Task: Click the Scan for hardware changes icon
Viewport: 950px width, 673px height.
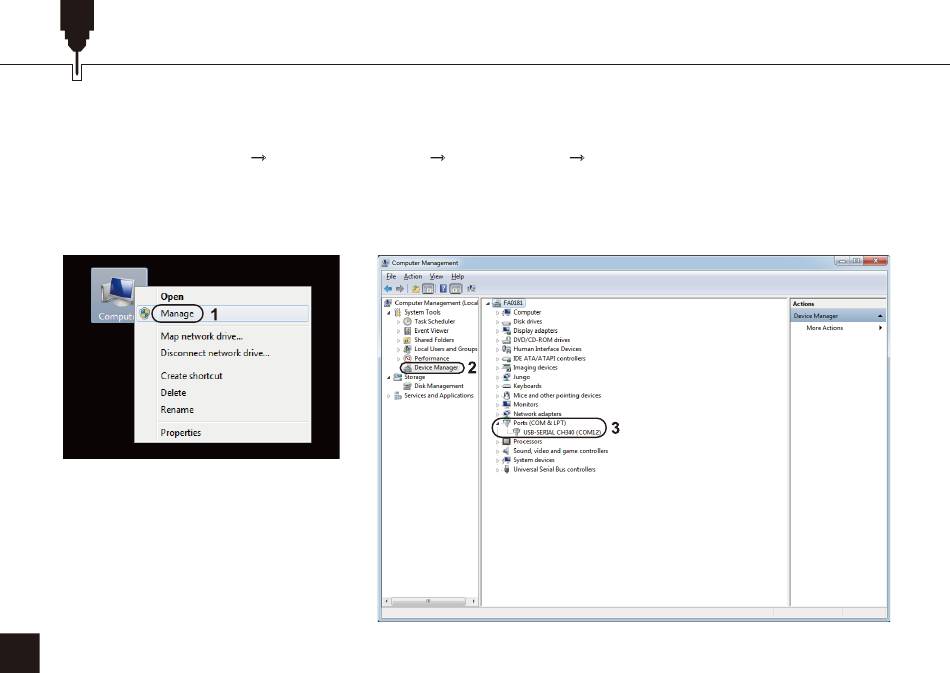Action: (471, 289)
